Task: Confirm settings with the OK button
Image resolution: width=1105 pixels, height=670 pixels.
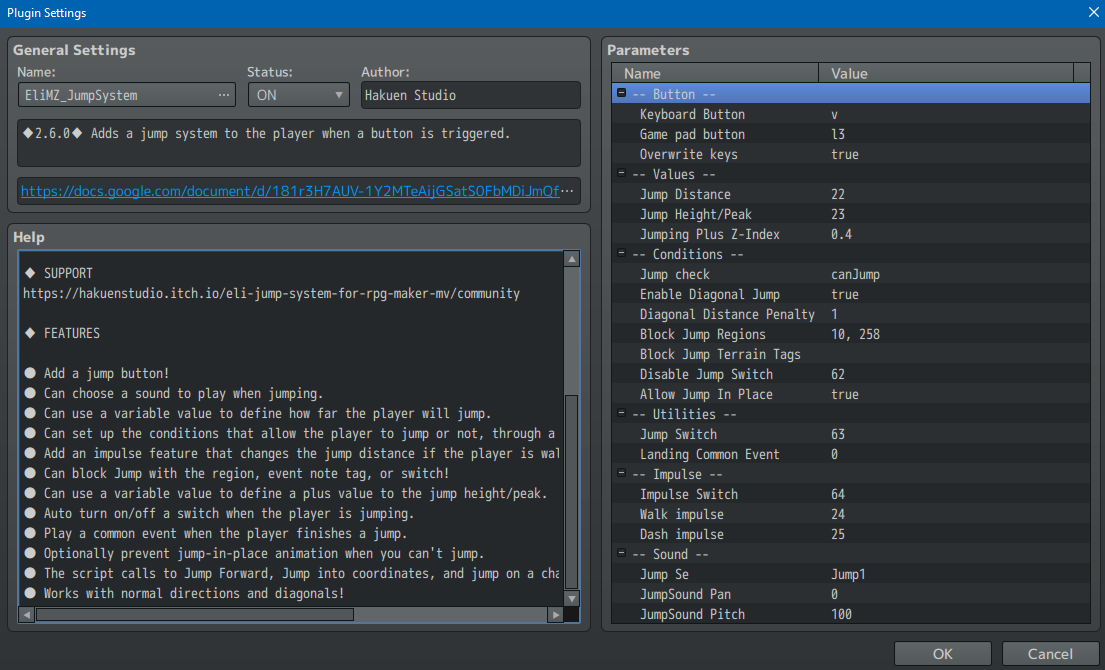Action: pos(942,654)
